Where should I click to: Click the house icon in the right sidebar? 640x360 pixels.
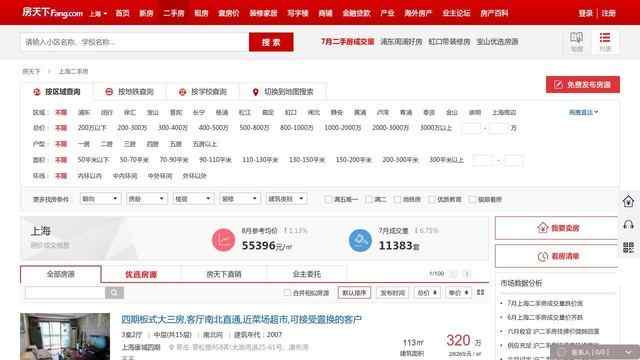(628, 201)
